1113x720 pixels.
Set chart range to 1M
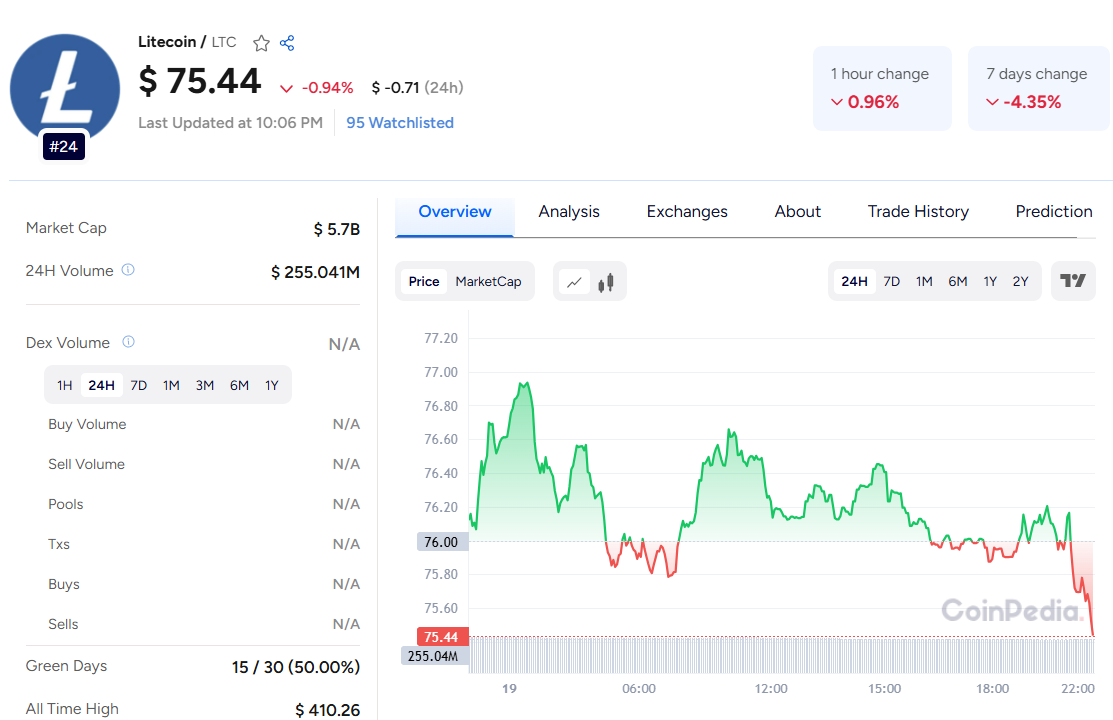tap(923, 282)
